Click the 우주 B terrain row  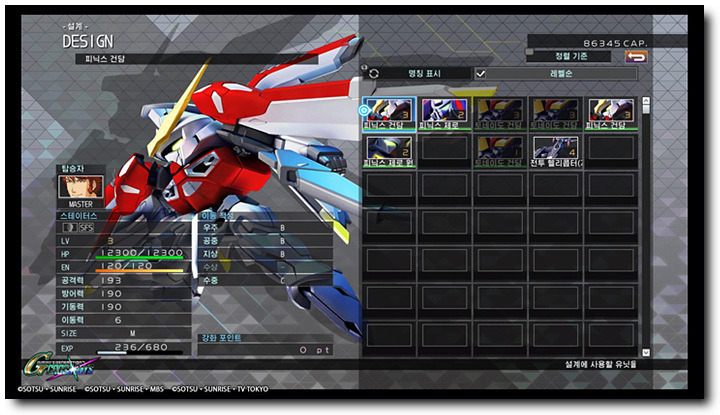click(x=266, y=228)
